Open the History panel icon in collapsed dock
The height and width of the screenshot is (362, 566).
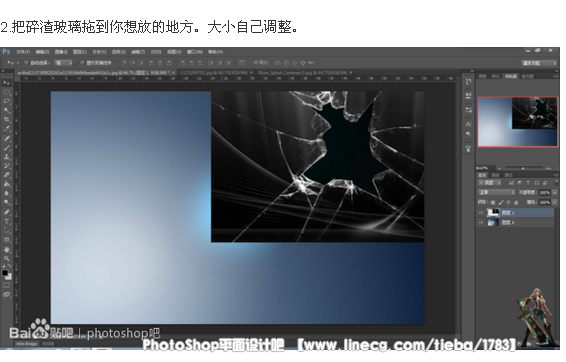pyautogui.click(x=468, y=82)
